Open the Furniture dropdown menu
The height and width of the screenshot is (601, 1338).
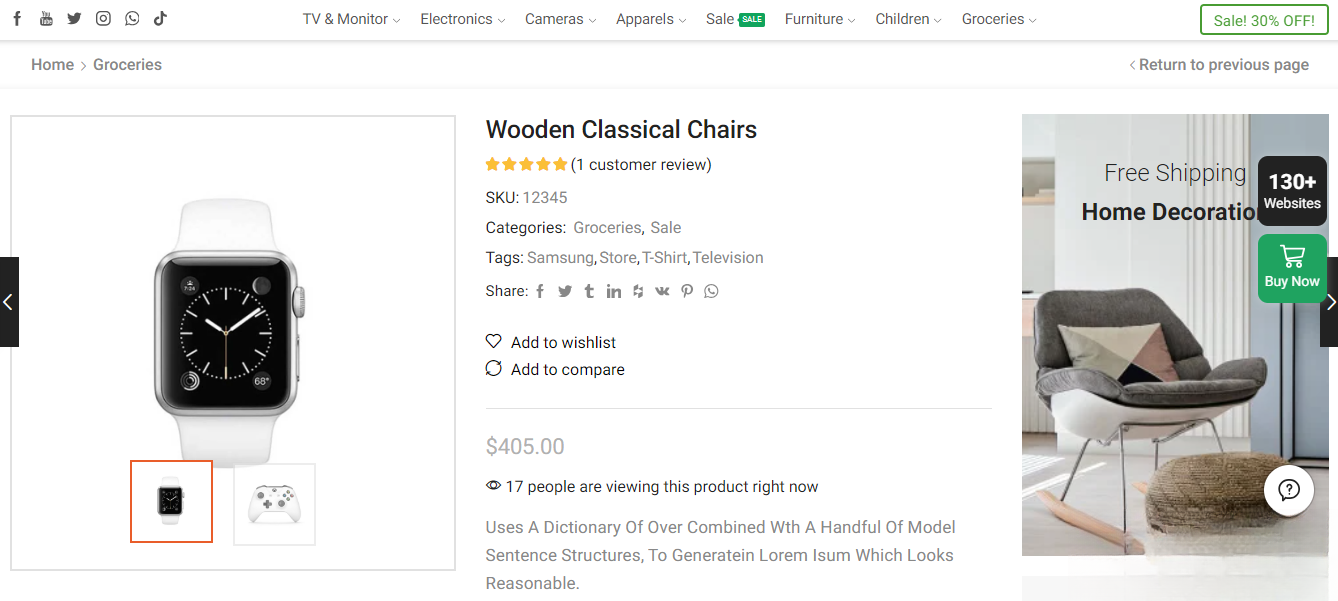[814, 19]
